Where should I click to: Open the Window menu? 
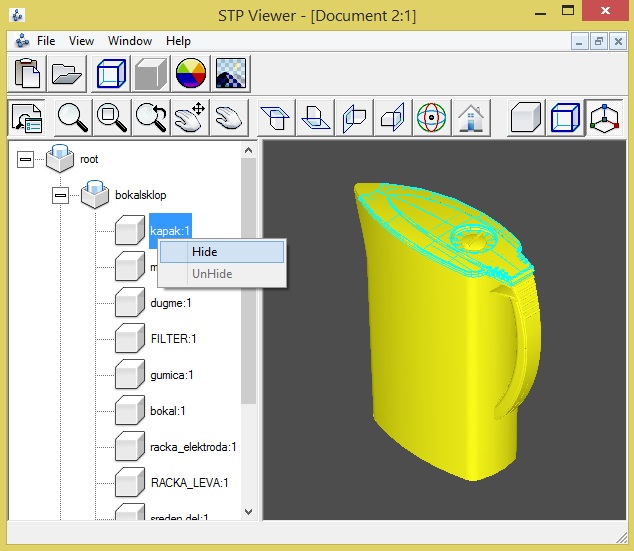click(x=130, y=41)
